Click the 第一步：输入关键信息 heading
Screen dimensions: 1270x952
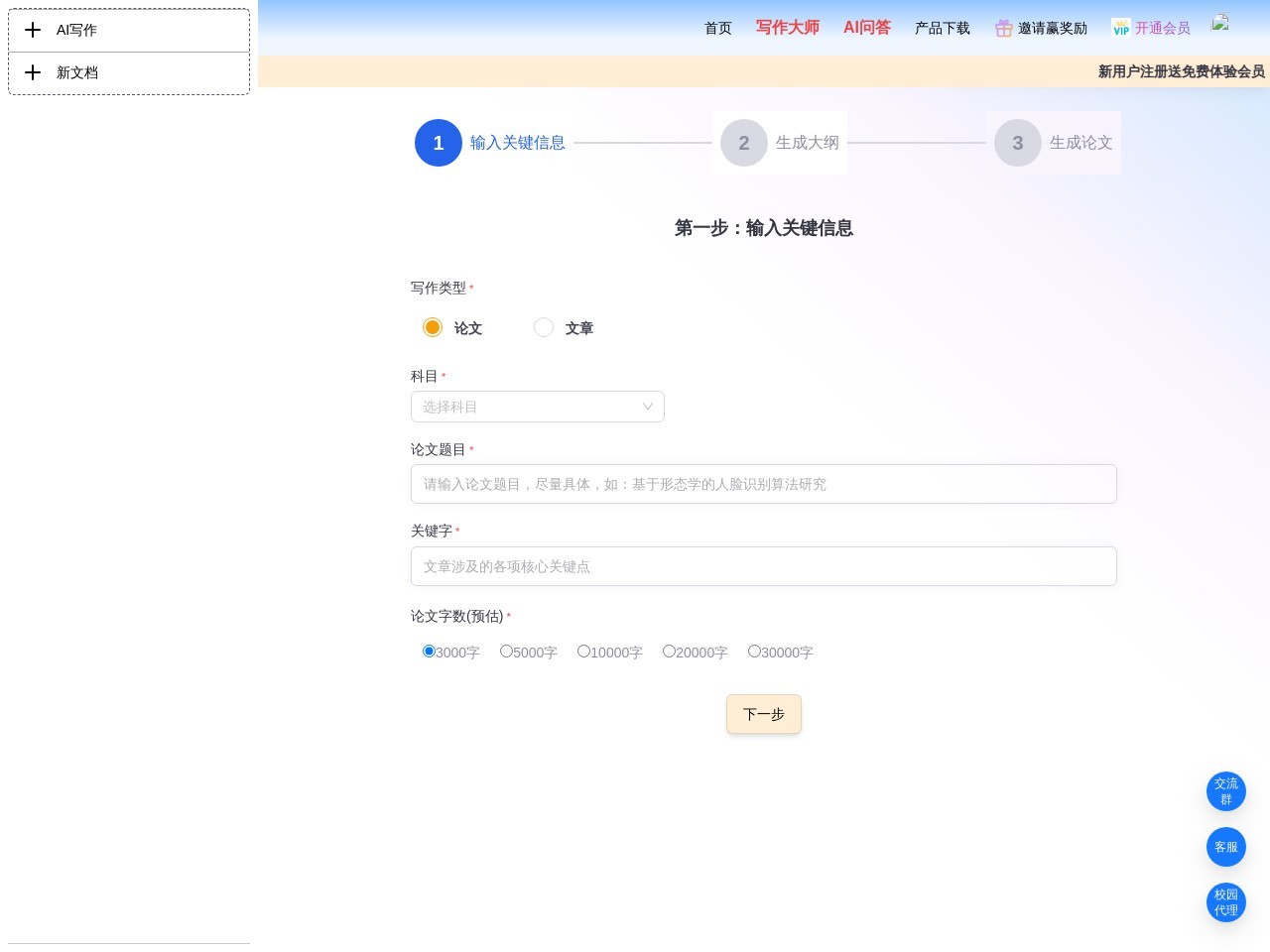764,228
